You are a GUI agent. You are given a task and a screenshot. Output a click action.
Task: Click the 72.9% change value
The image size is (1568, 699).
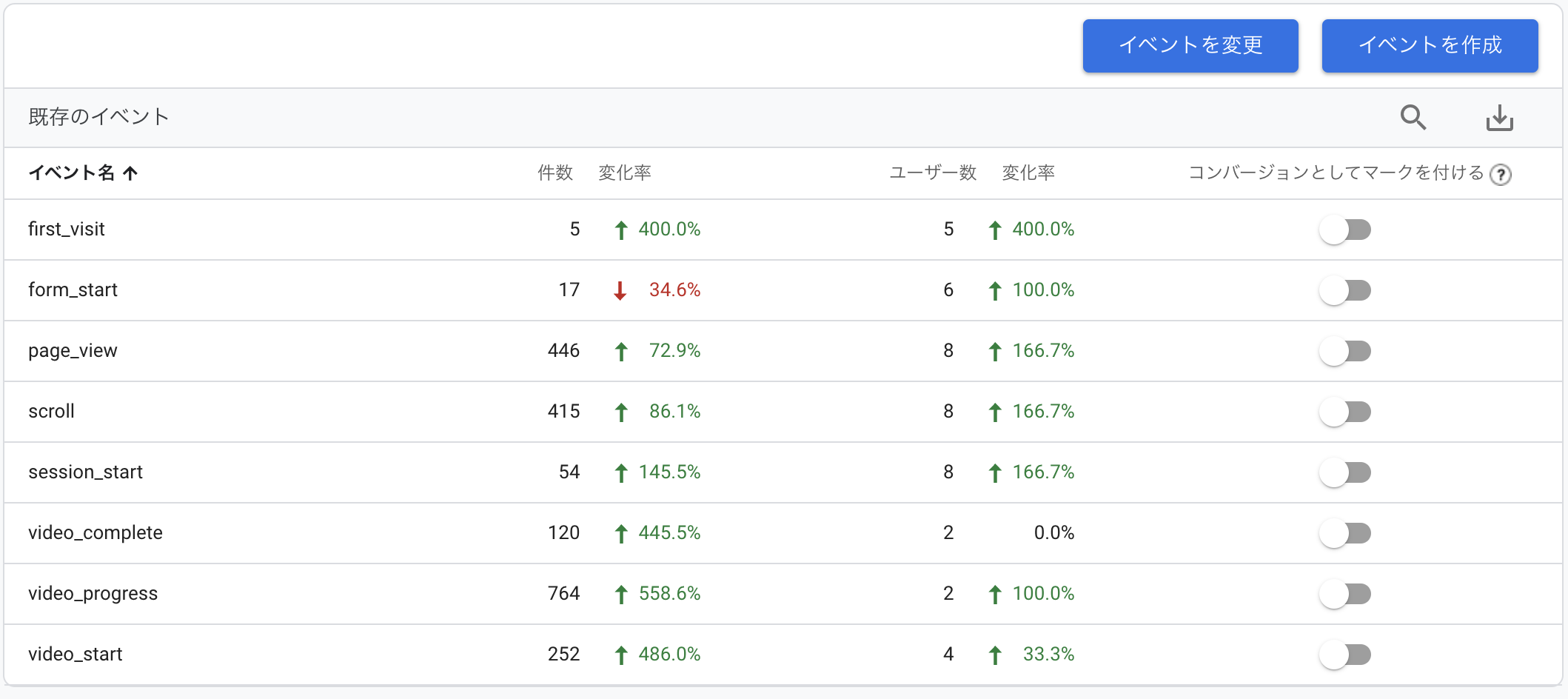[x=674, y=351]
